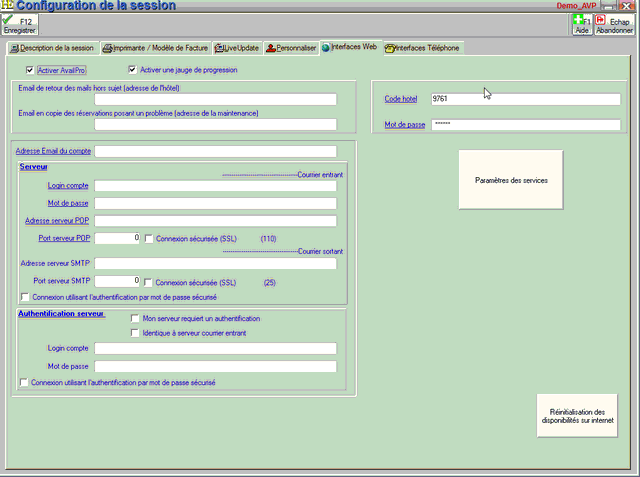Click the Paramètres des services button

click(x=510, y=179)
